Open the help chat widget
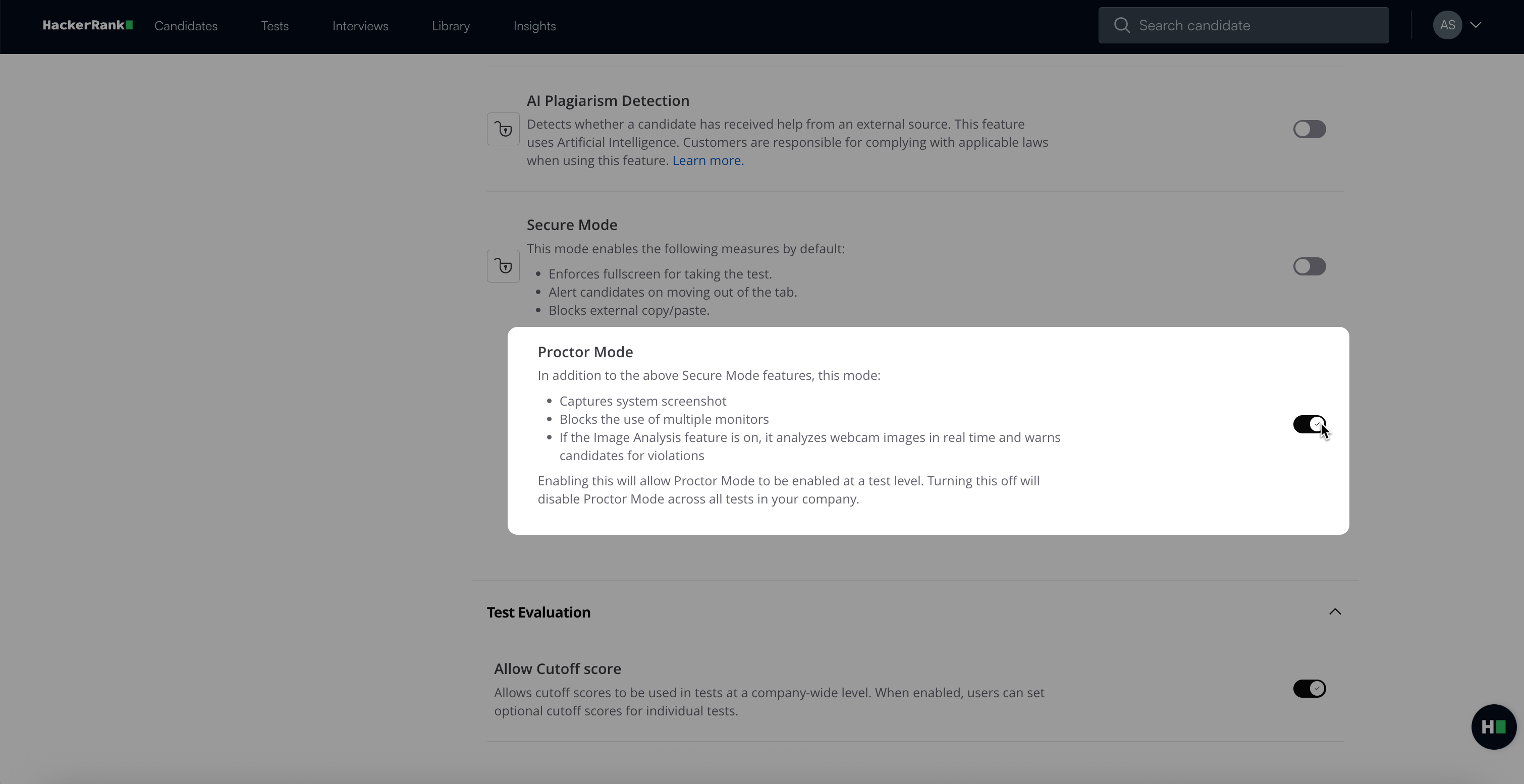 tap(1493, 726)
